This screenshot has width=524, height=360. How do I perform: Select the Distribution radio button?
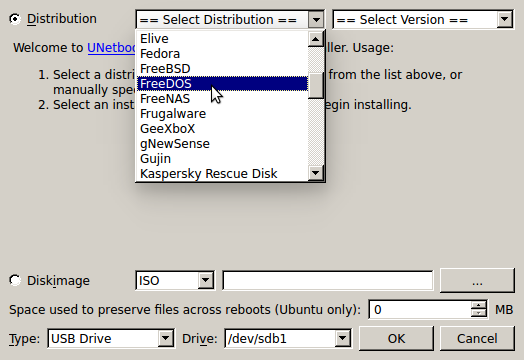coord(15,19)
